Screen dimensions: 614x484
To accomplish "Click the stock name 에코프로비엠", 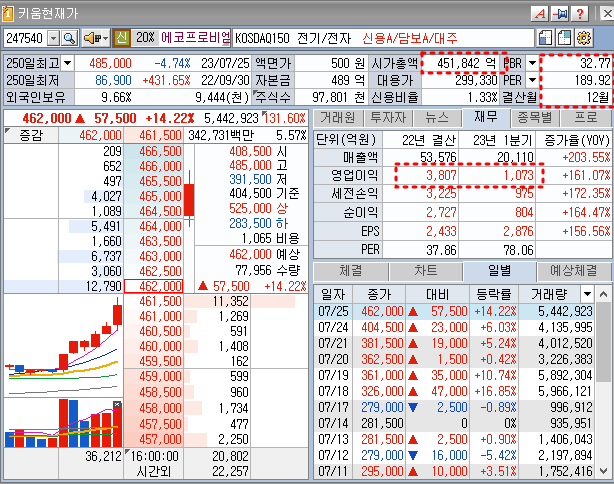I will click(195, 38).
